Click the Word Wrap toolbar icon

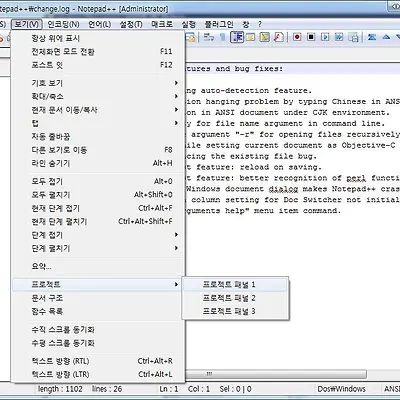(209, 37)
